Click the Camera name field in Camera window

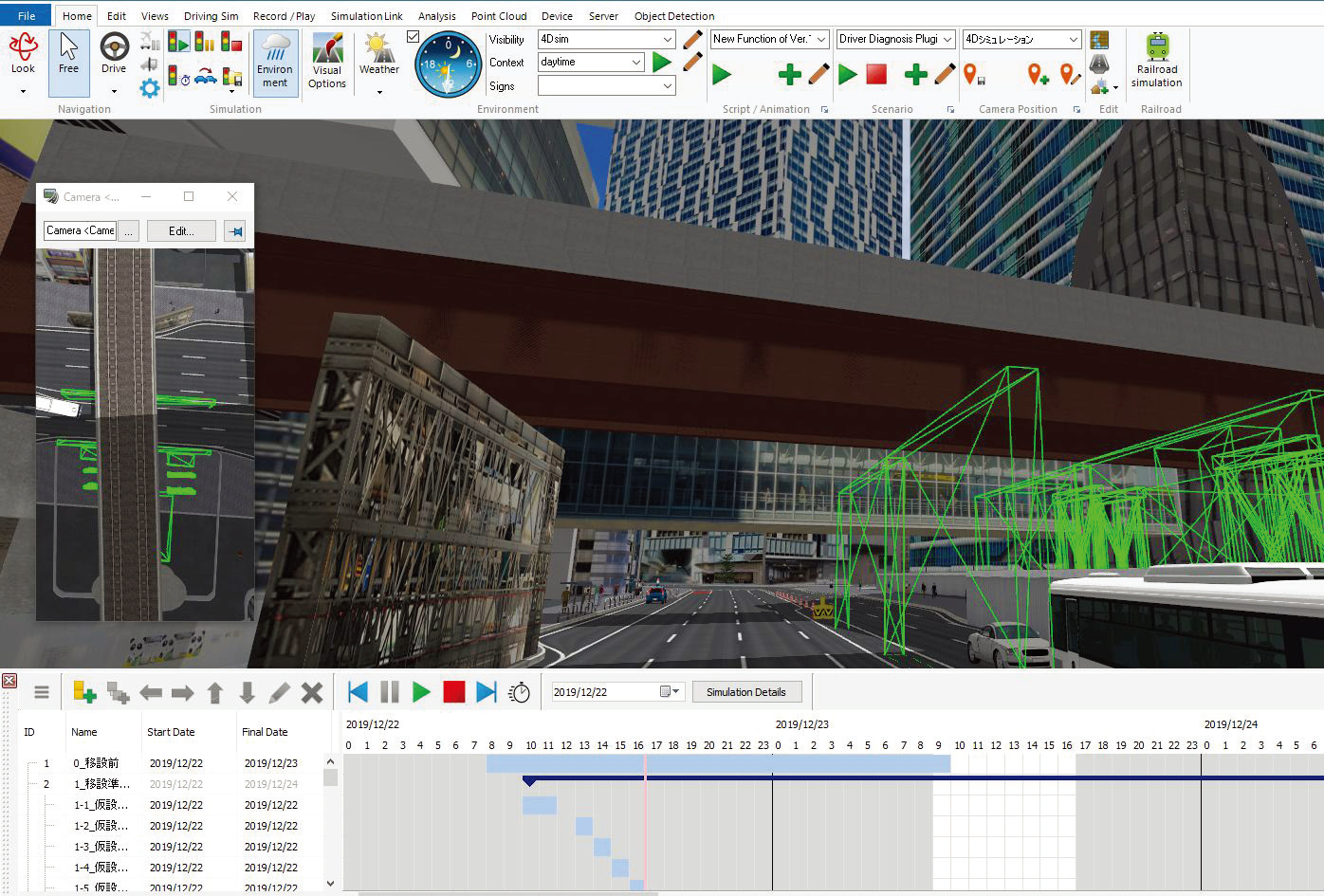(80, 230)
